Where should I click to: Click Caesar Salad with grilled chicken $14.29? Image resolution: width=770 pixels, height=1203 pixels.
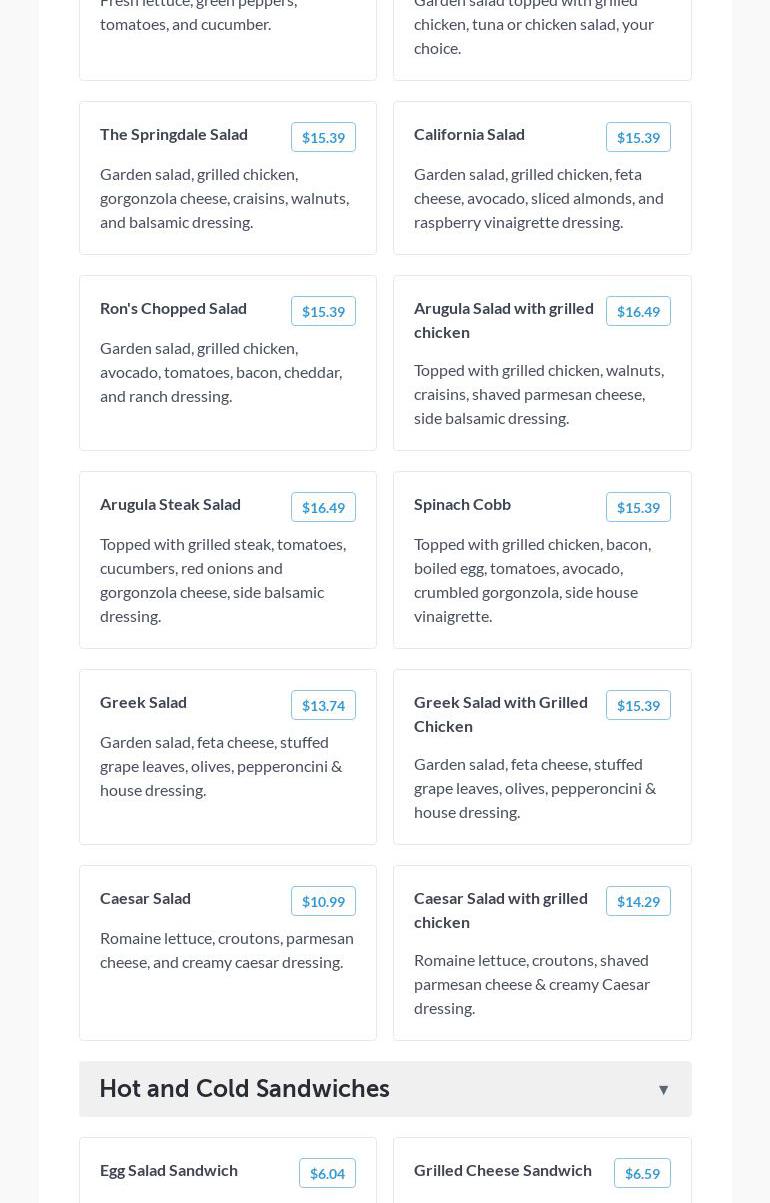click(638, 902)
